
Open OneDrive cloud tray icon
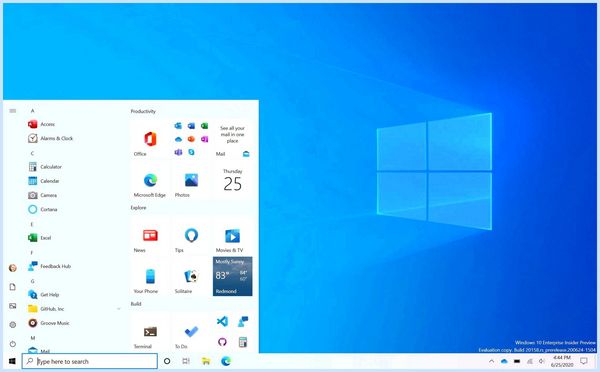coord(504,361)
